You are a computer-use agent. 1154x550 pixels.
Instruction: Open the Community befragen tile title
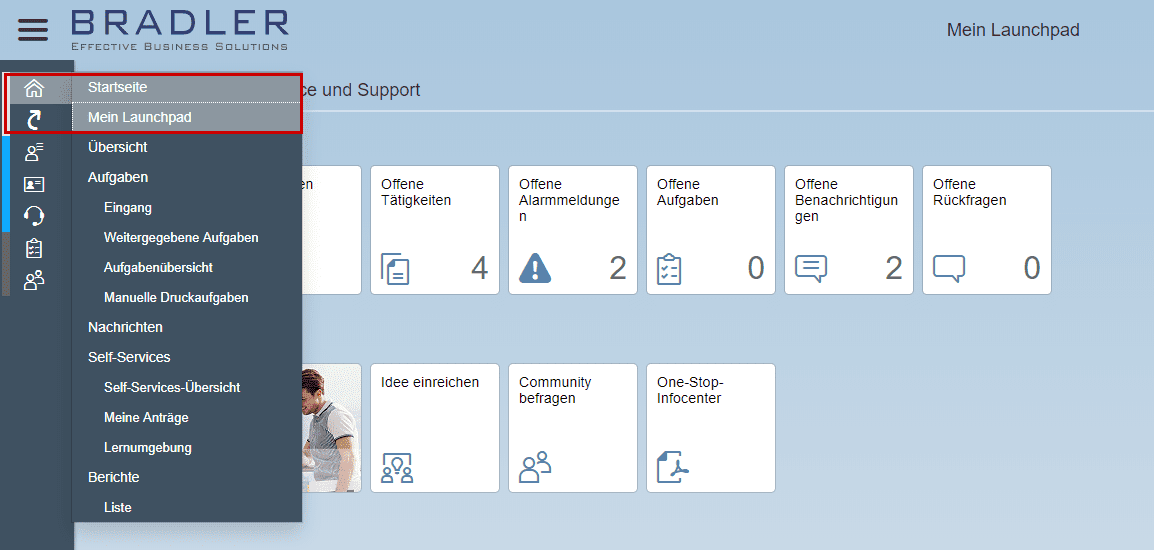tap(555, 391)
